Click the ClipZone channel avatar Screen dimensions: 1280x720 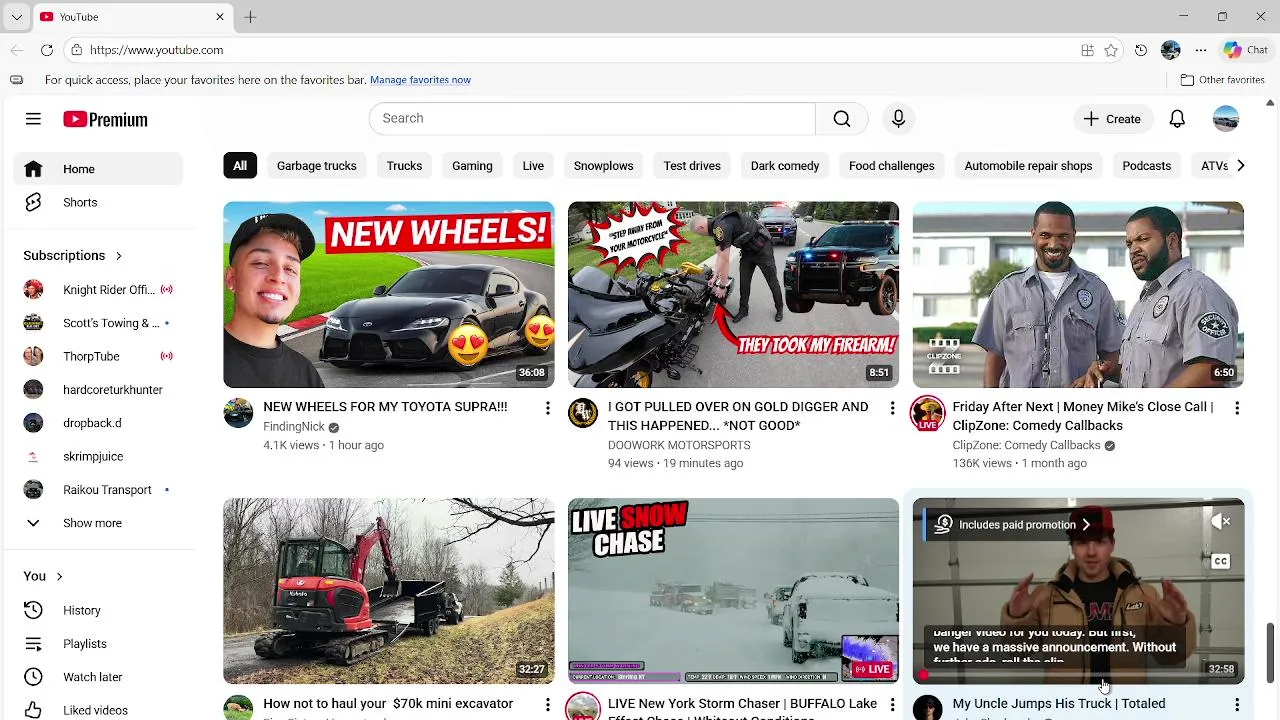(x=928, y=413)
